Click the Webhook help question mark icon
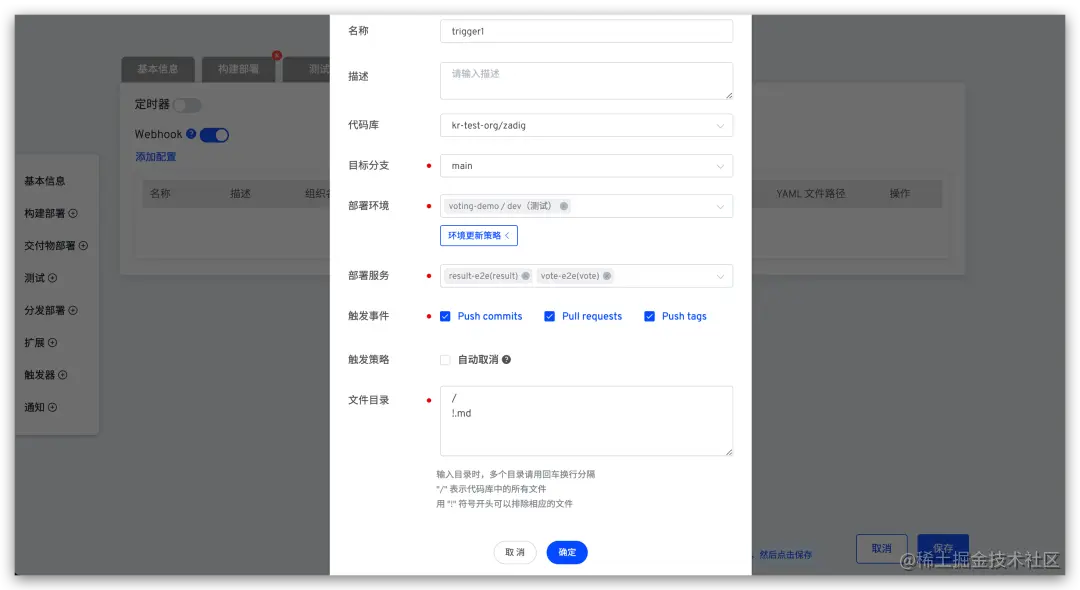1080x590 pixels. 190,134
